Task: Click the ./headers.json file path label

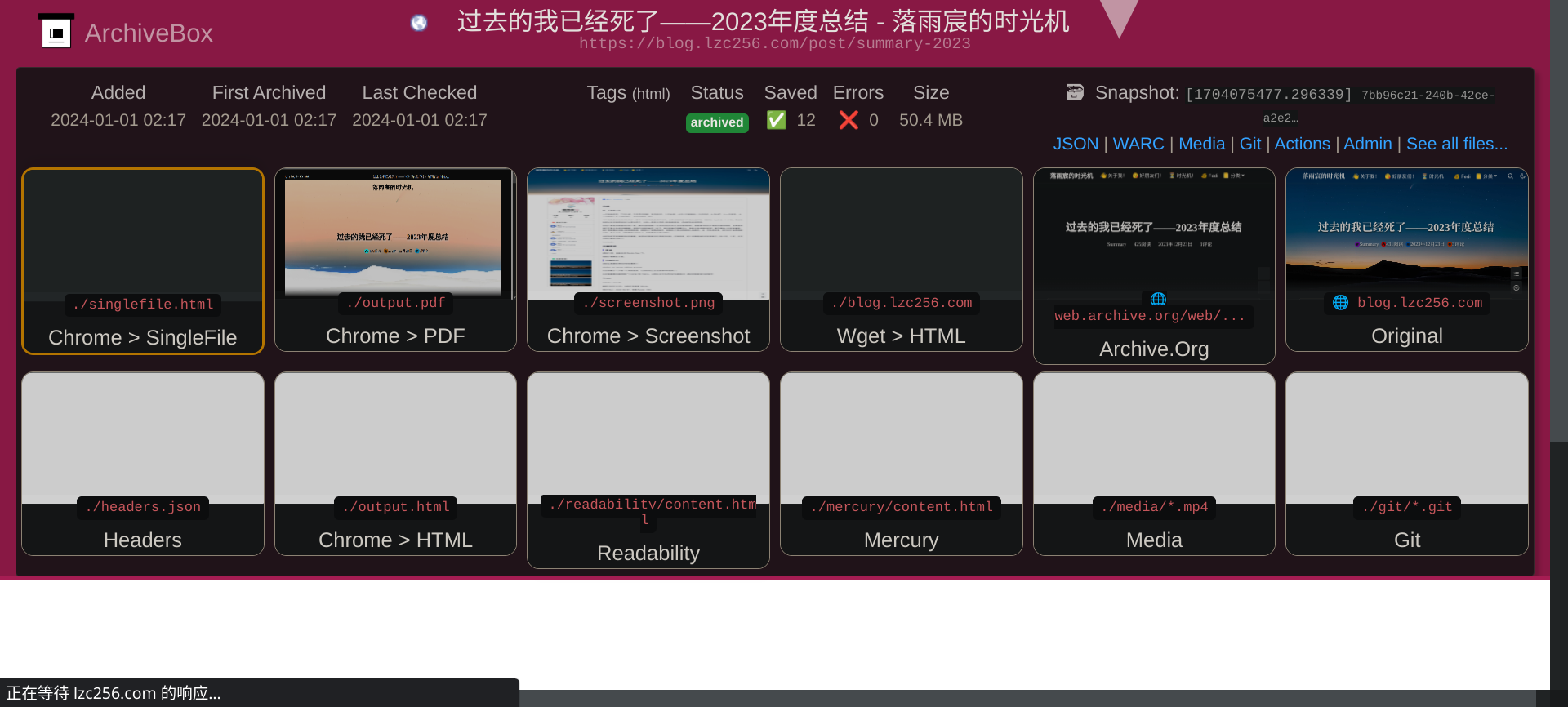Action: coord(143,507)
